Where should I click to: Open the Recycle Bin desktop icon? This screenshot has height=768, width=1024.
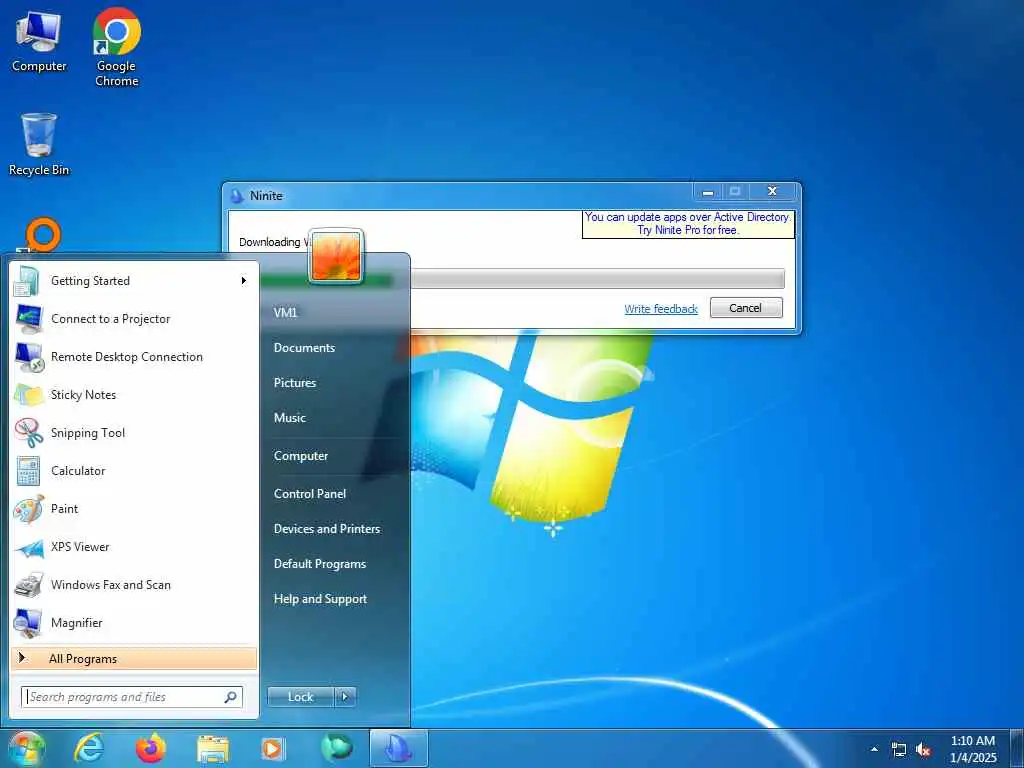(x=39, y=144)
